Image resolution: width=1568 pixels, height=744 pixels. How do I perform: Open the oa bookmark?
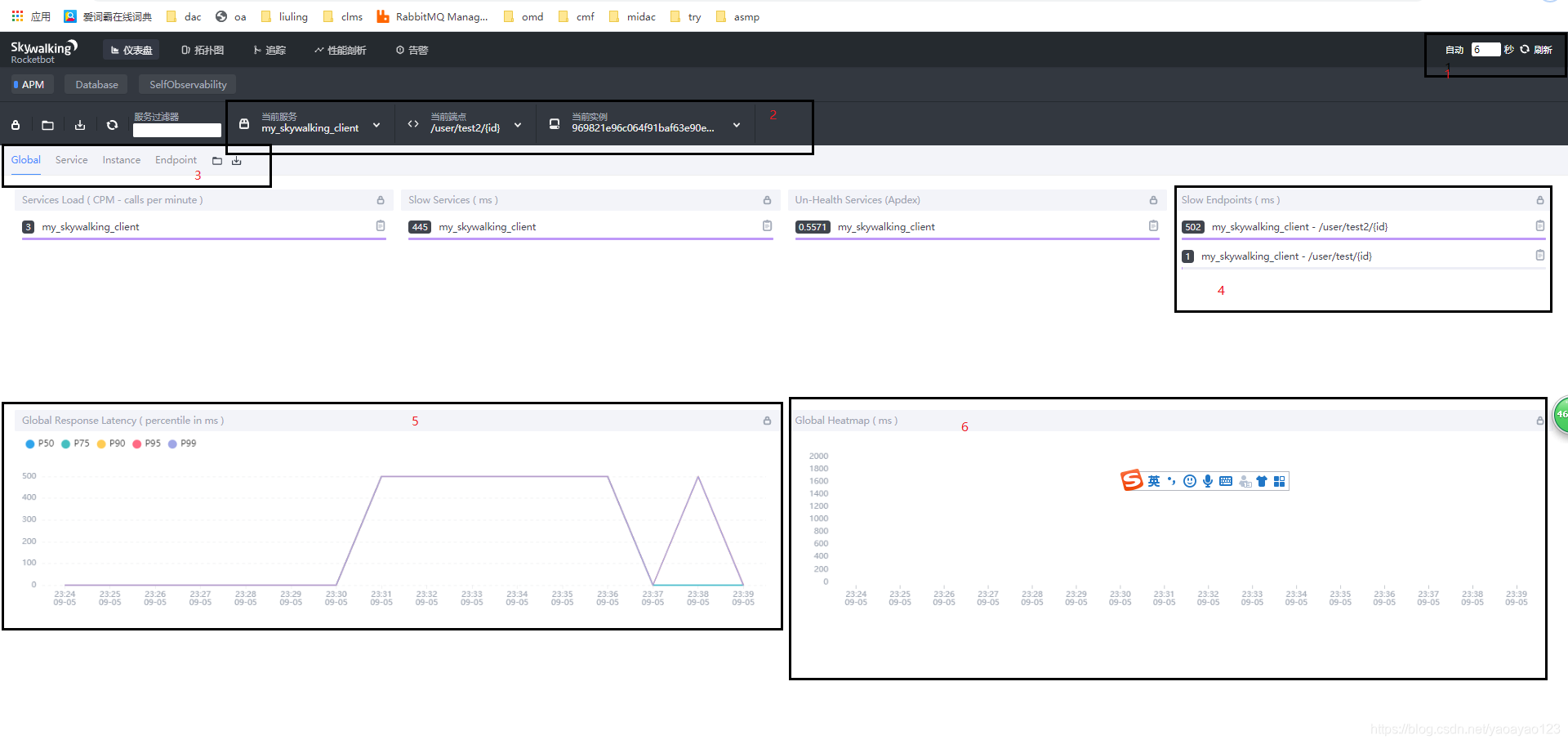(x=231, y=16)
